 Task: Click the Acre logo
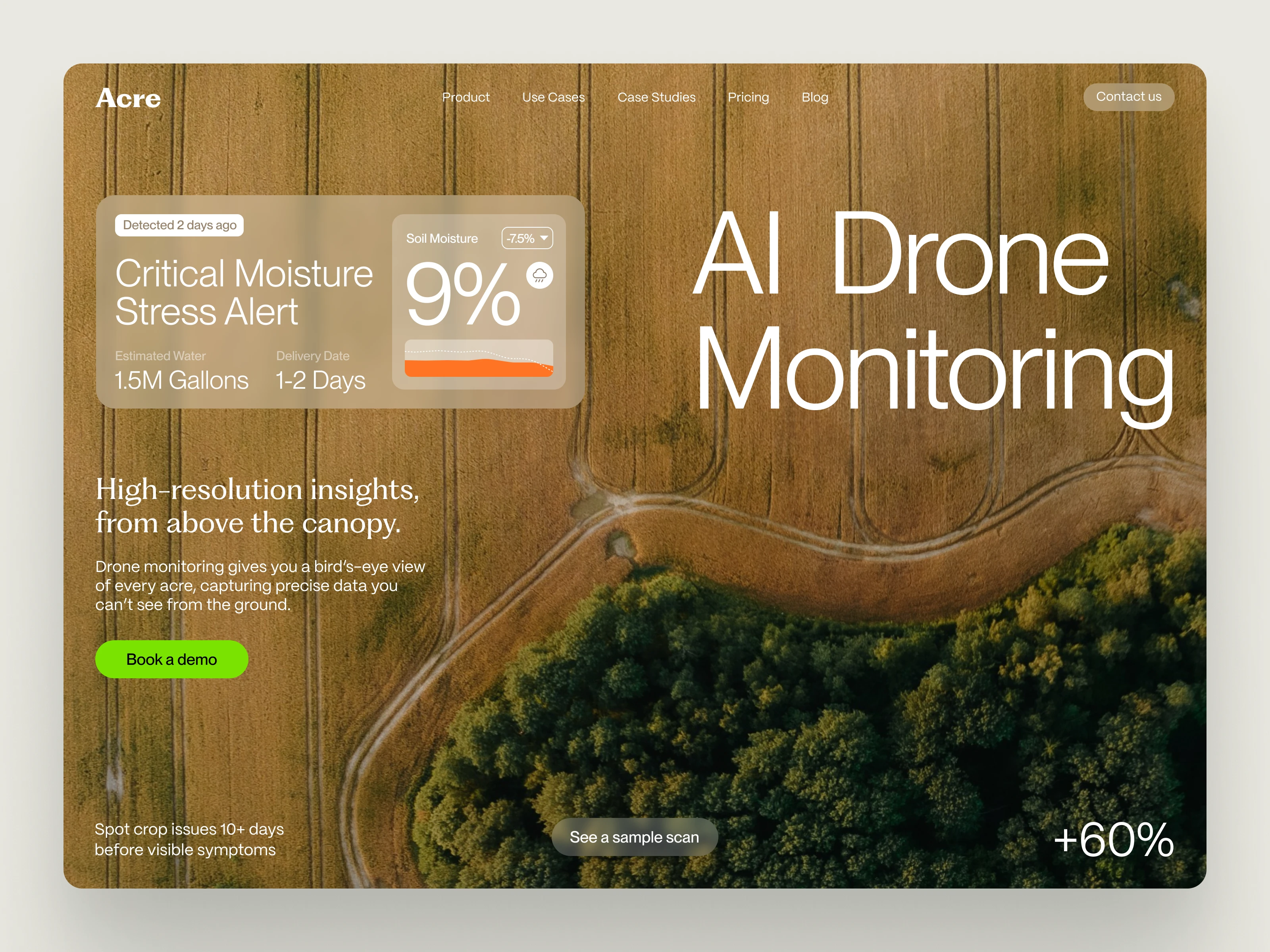point(128,98)
